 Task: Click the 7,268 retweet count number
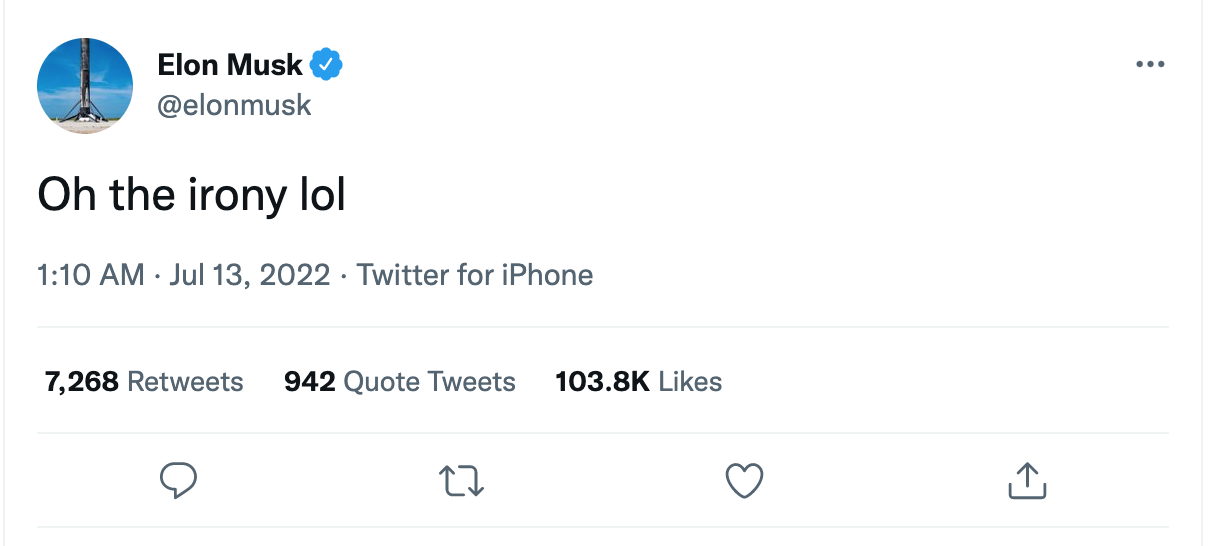click(x=82, y=381)
